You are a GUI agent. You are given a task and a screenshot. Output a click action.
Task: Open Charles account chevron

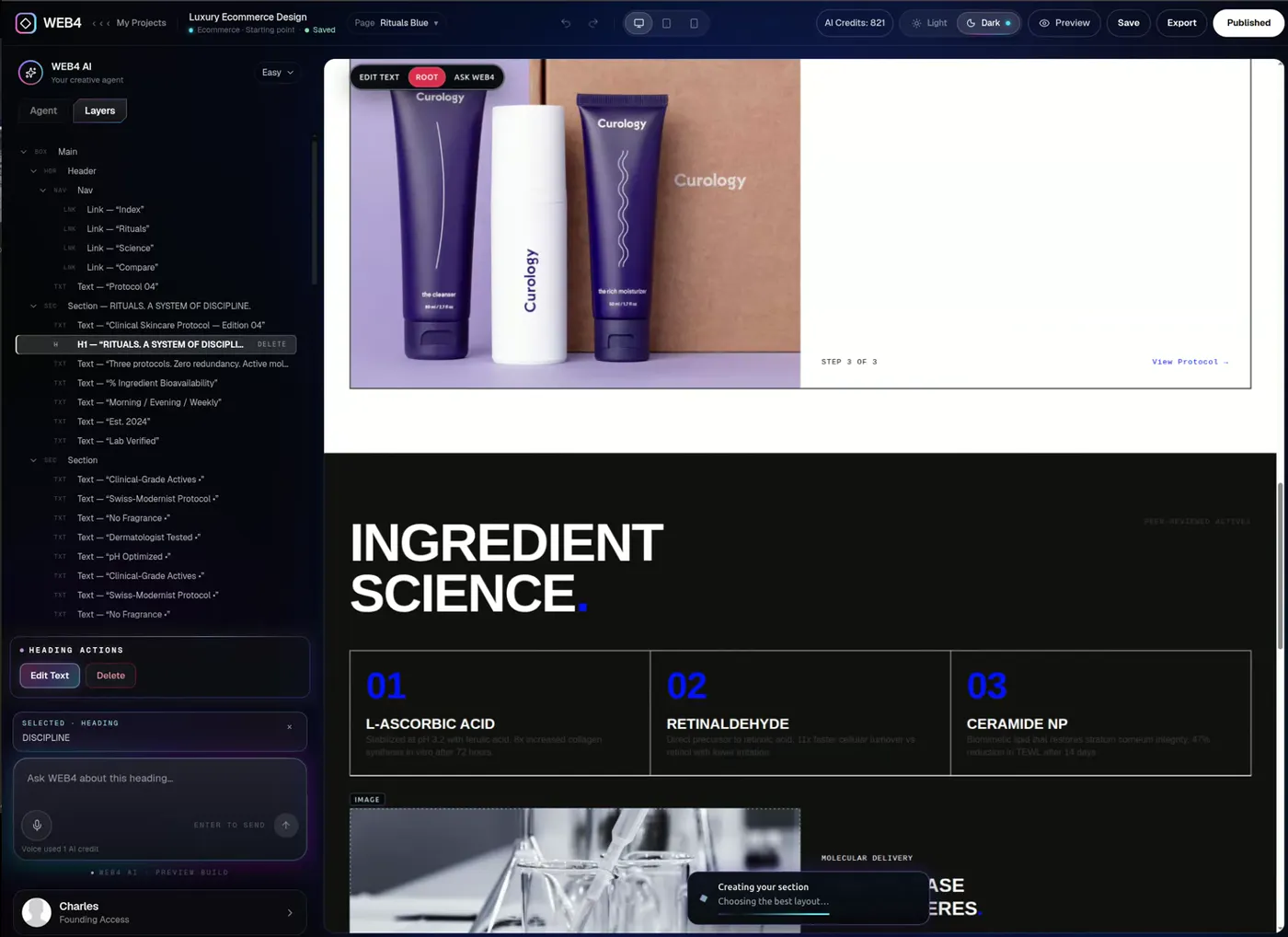[290, 913]
